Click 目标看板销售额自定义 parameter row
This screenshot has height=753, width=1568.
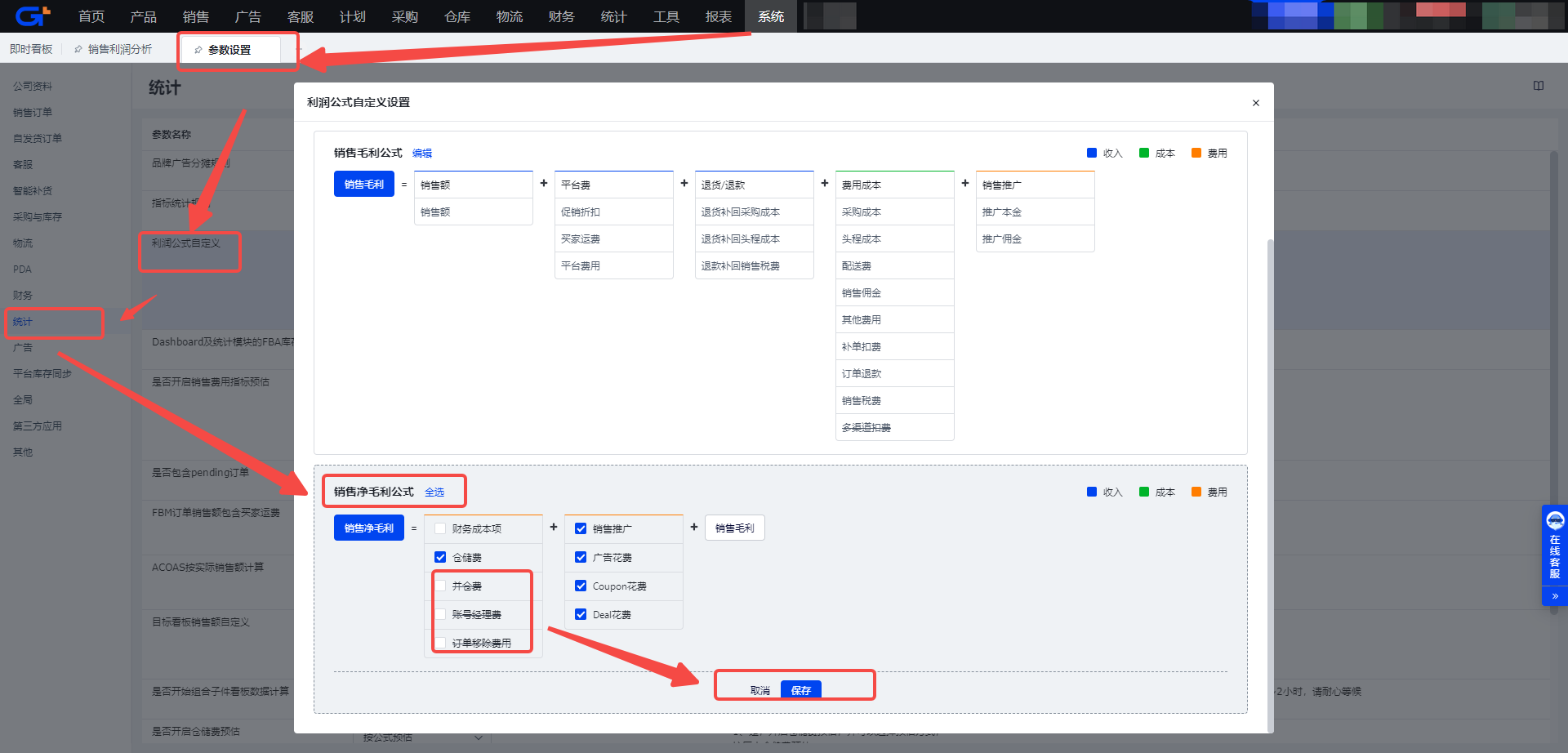[201, 622]
